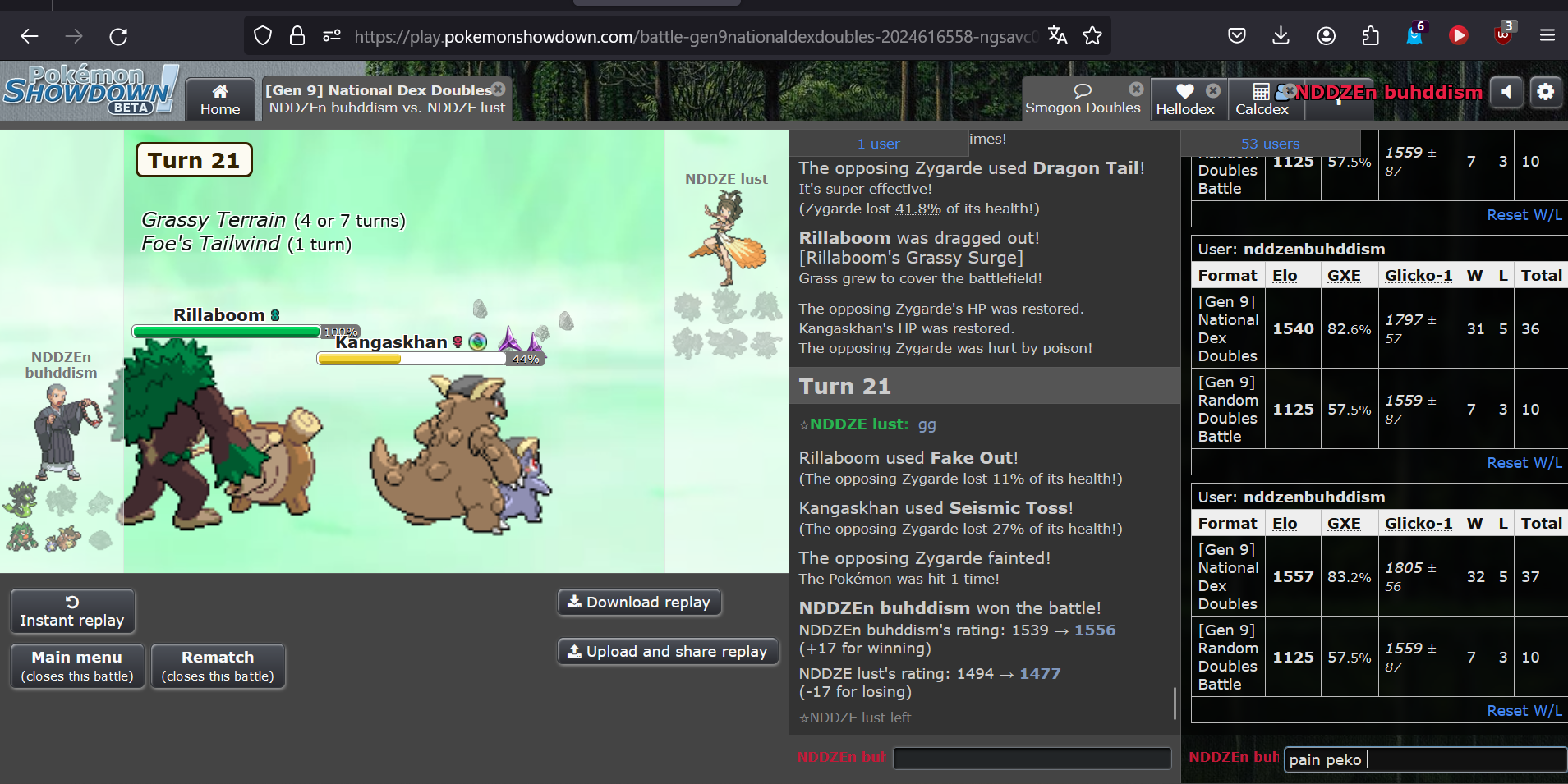
Task: Click the Download replay button
Action: (x=639, y=602)
